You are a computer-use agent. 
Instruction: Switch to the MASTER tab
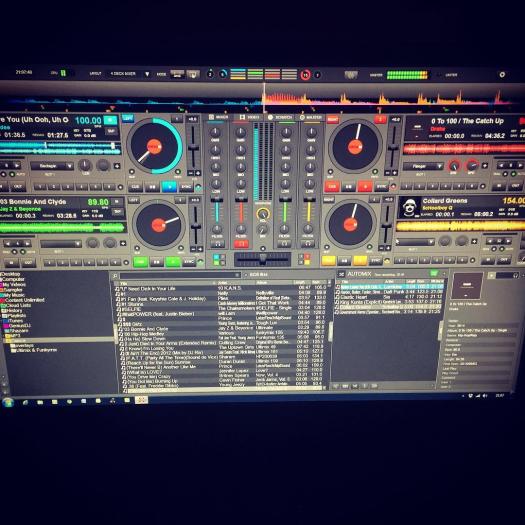point(311,118)
